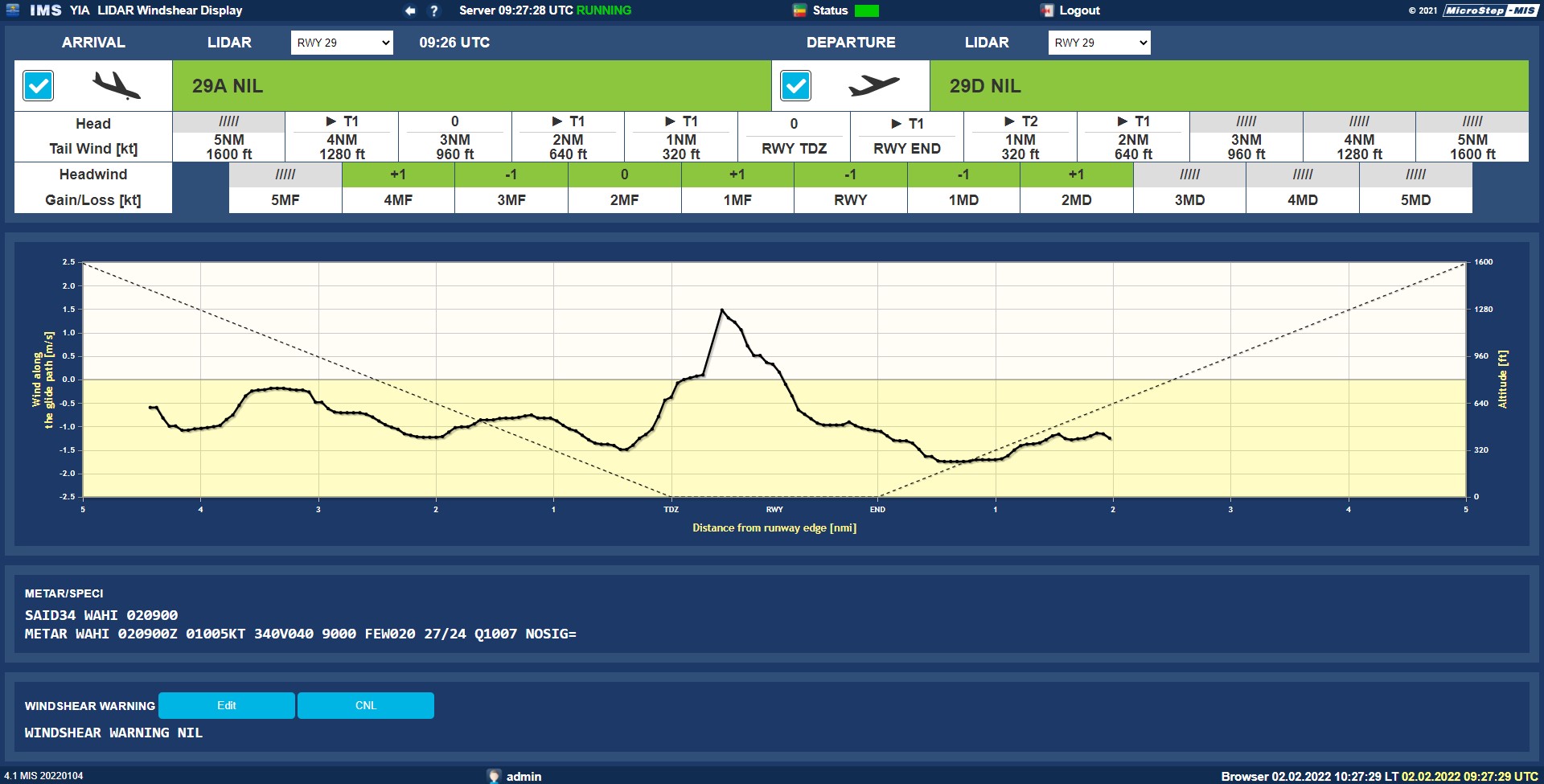Click the TDZ label on chart axis
The image size is (1544, 784).
coord(671,509)
